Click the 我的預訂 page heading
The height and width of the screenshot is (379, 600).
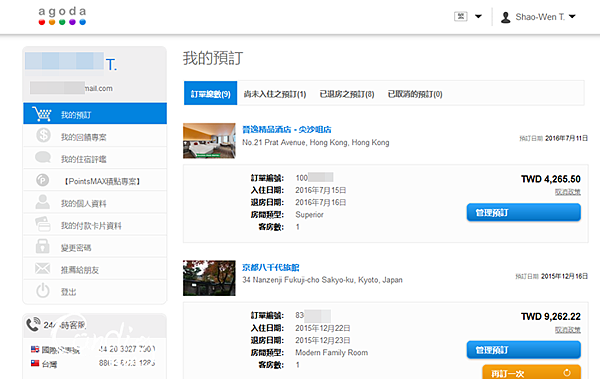click(x=213, y=58)
